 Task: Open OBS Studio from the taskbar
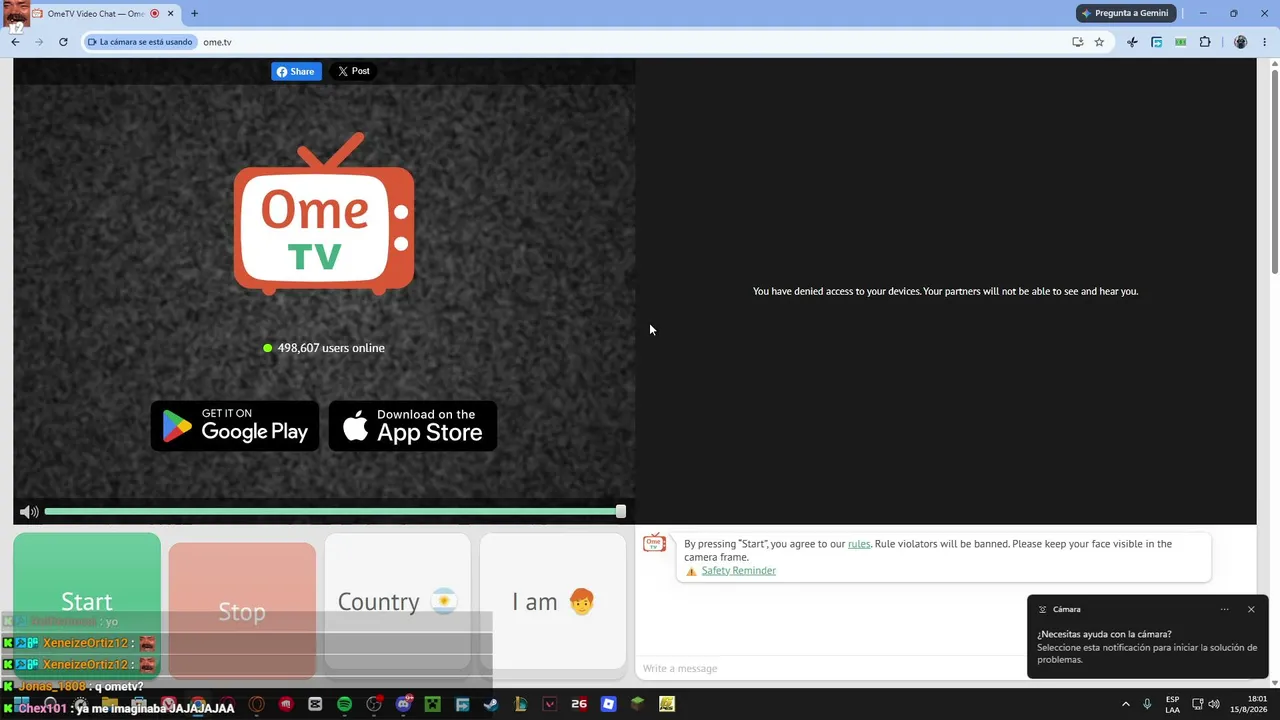(x=374, y=704)
